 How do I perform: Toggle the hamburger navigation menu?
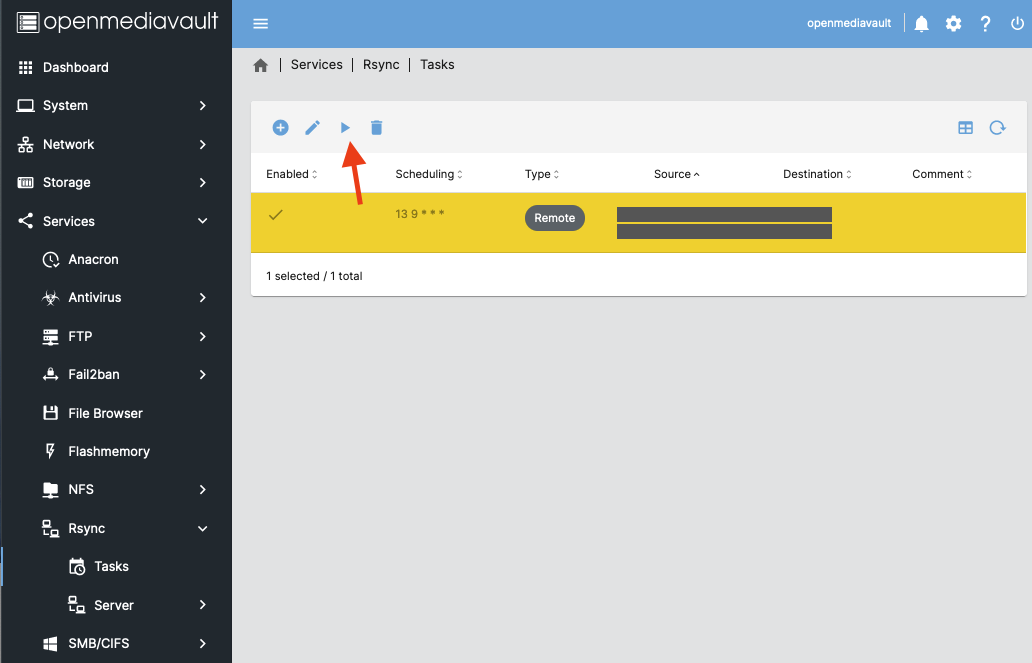tap(261, 24)
